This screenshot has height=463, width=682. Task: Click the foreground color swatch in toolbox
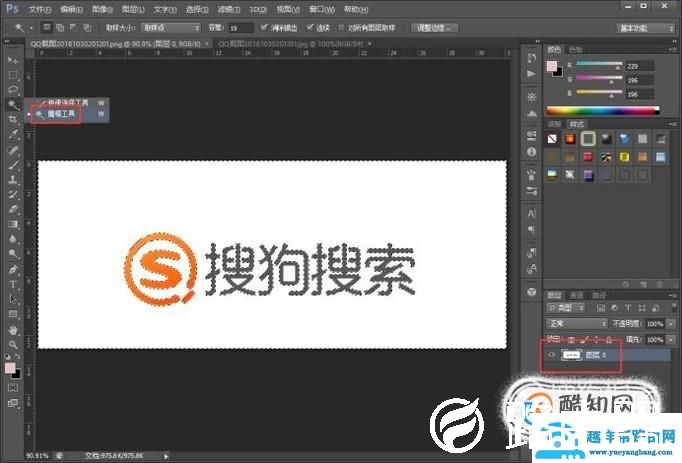pos(10,368)
